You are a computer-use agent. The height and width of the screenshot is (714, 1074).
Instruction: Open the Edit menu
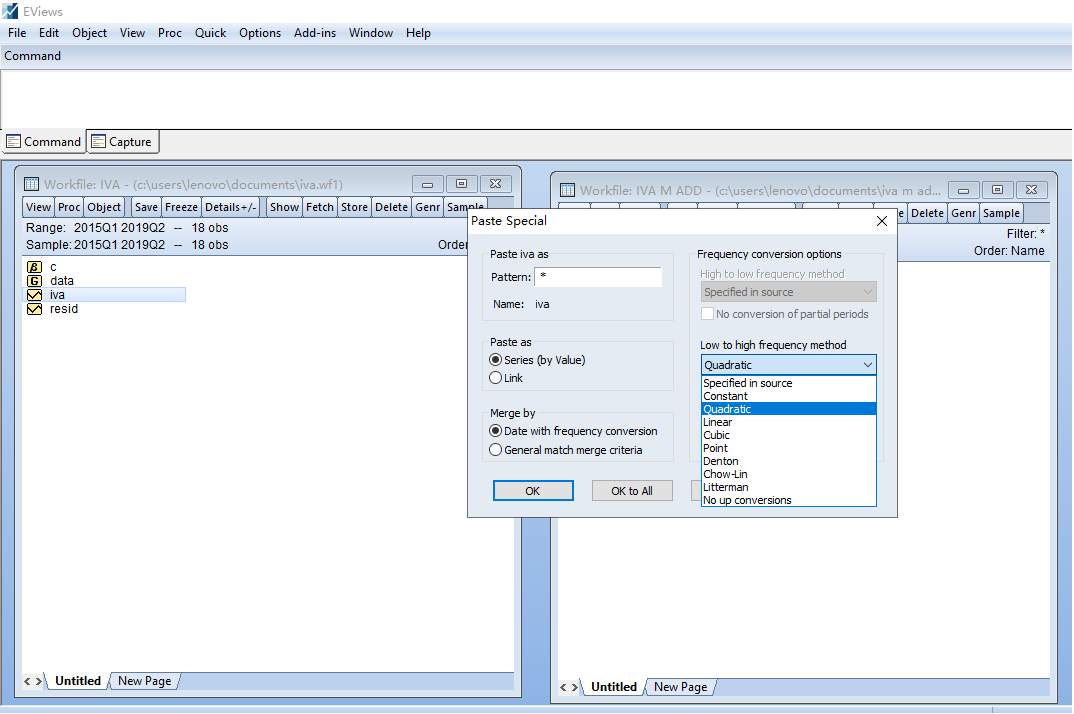tap(49, 33)
